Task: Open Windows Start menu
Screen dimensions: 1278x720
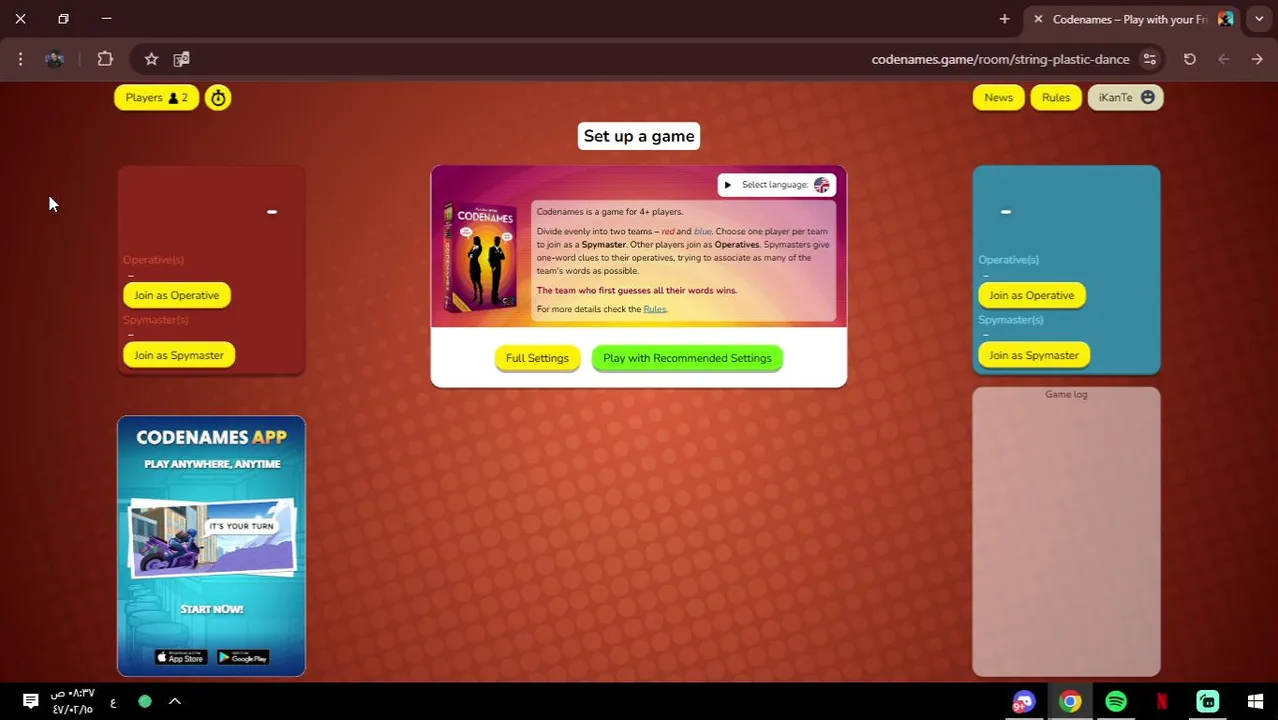Action: coord(1256,702)
